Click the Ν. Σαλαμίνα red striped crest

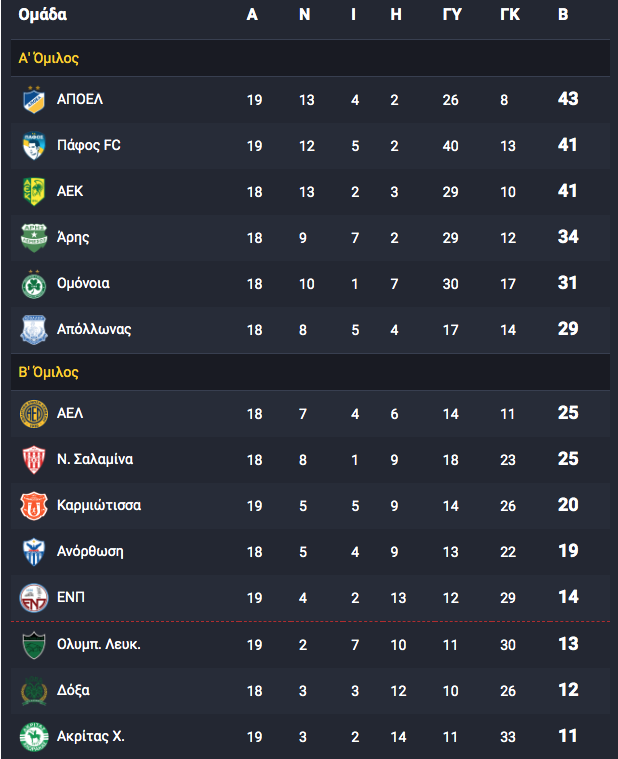(x=34, y=459)
